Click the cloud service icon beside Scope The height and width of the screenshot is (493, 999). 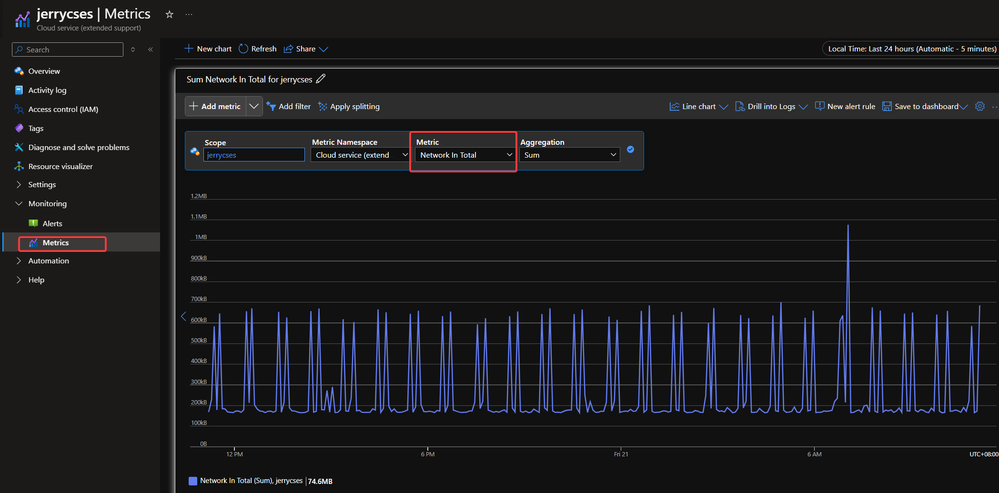195,152
